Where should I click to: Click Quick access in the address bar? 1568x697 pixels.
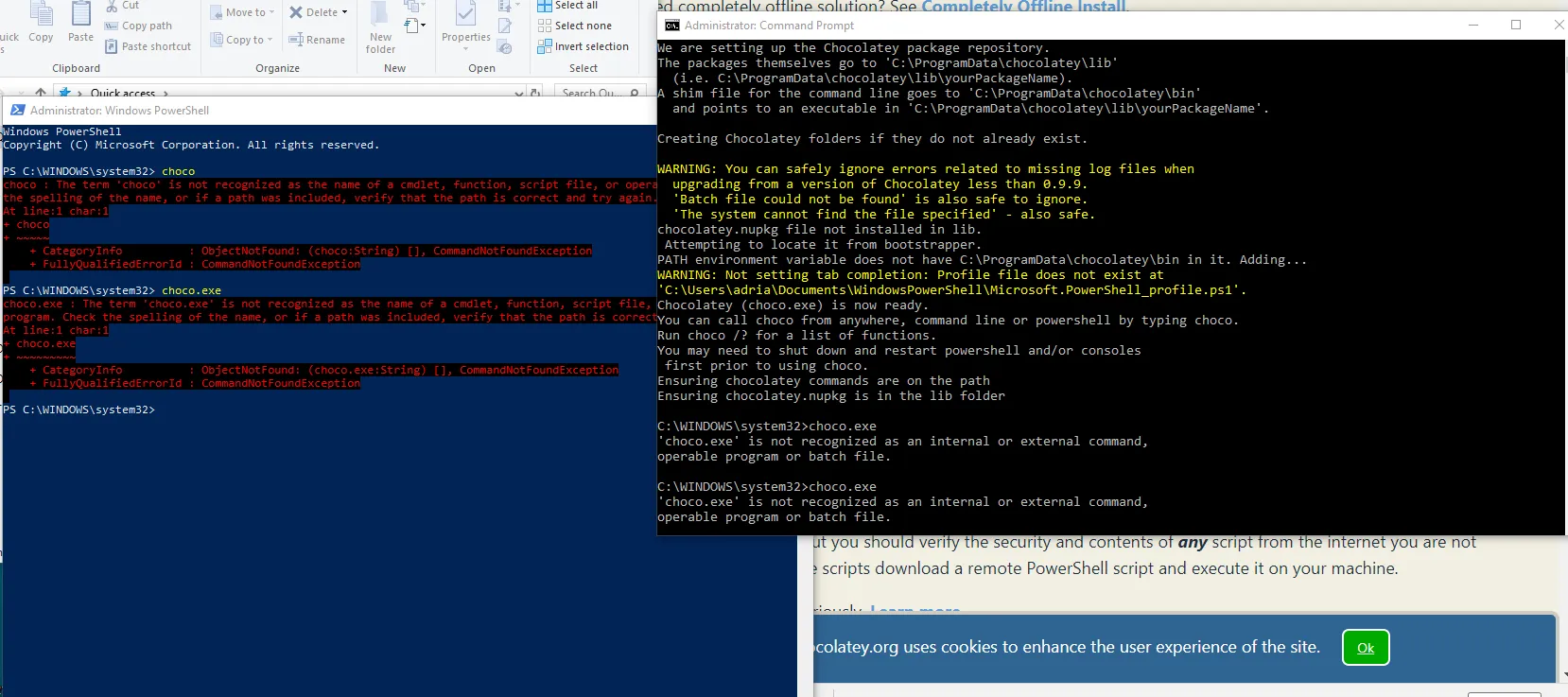pos(123,93)
